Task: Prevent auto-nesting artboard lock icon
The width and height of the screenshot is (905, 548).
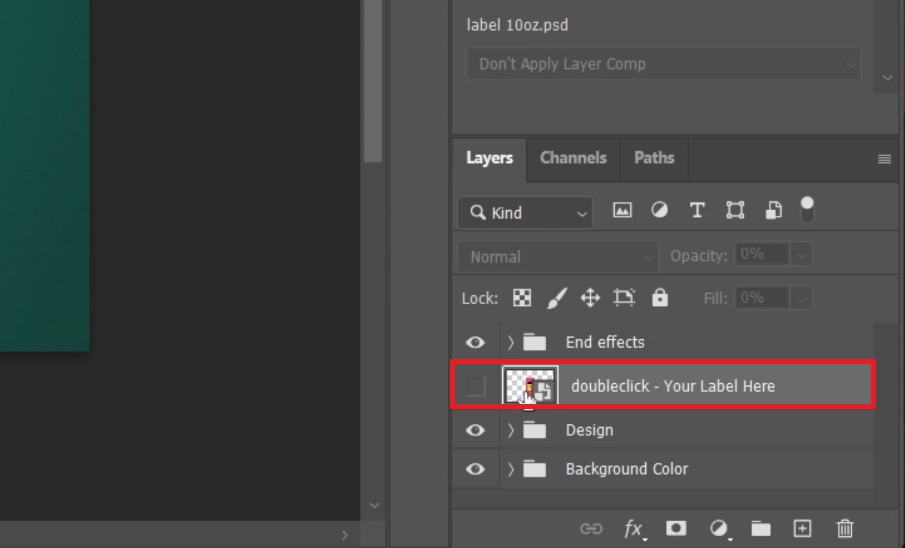Action: click(624, 298)
